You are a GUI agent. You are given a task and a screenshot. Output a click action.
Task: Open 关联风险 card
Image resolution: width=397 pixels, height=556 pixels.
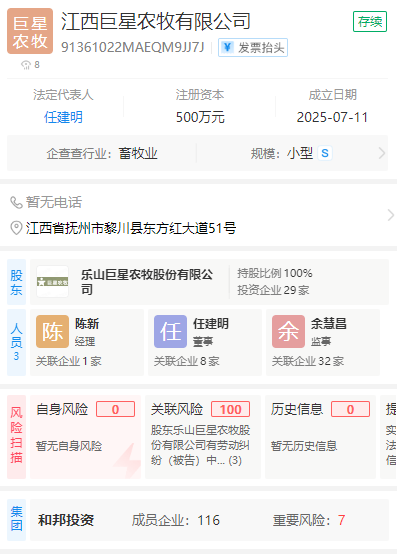pos(203,437)
